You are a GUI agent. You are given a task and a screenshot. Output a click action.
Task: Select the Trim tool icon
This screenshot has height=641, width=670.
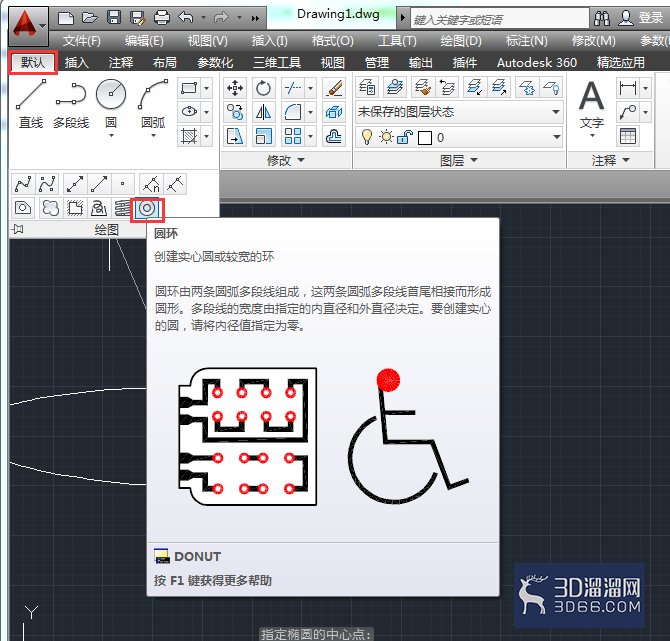293,88
